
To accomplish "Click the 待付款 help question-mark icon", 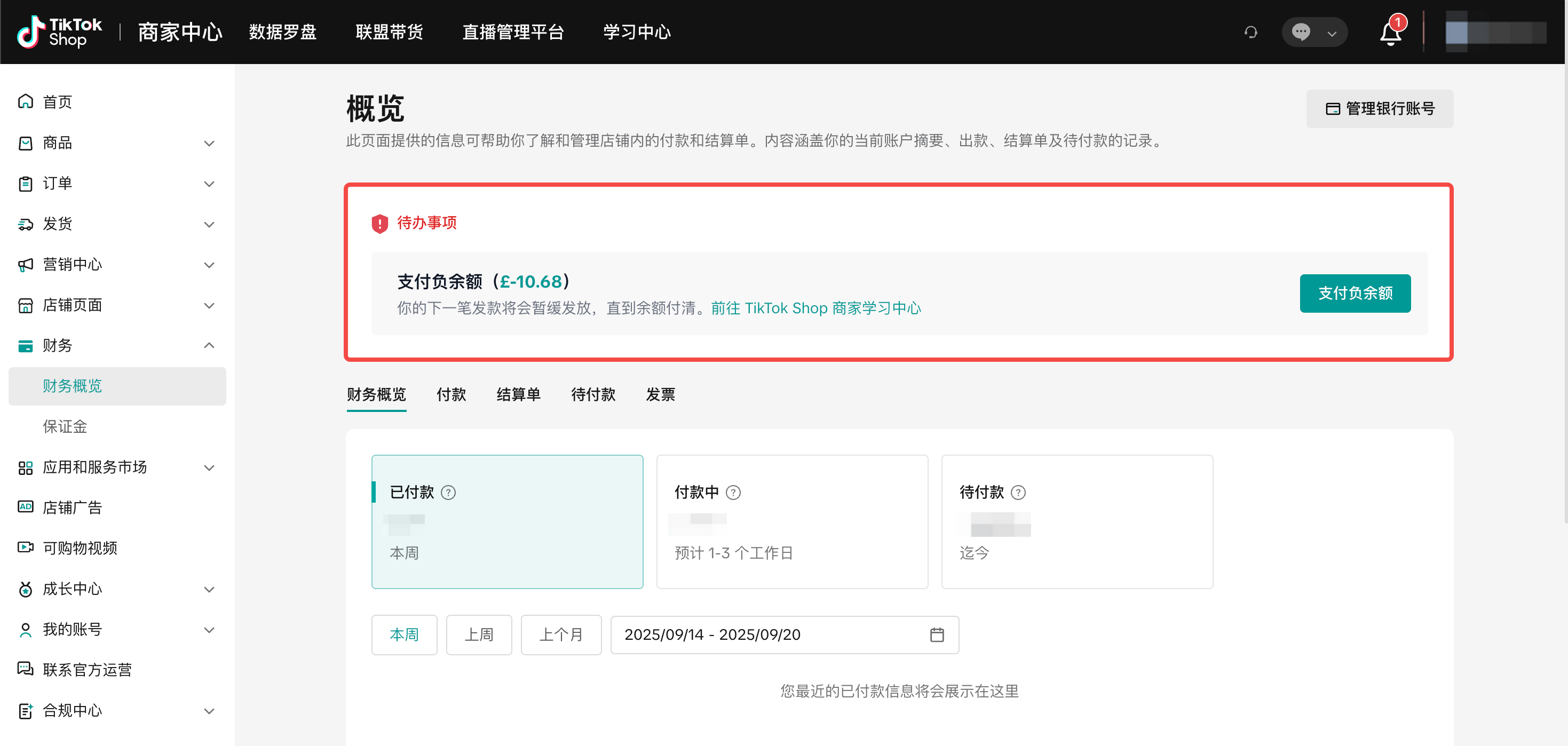I will click(1018, 492).
